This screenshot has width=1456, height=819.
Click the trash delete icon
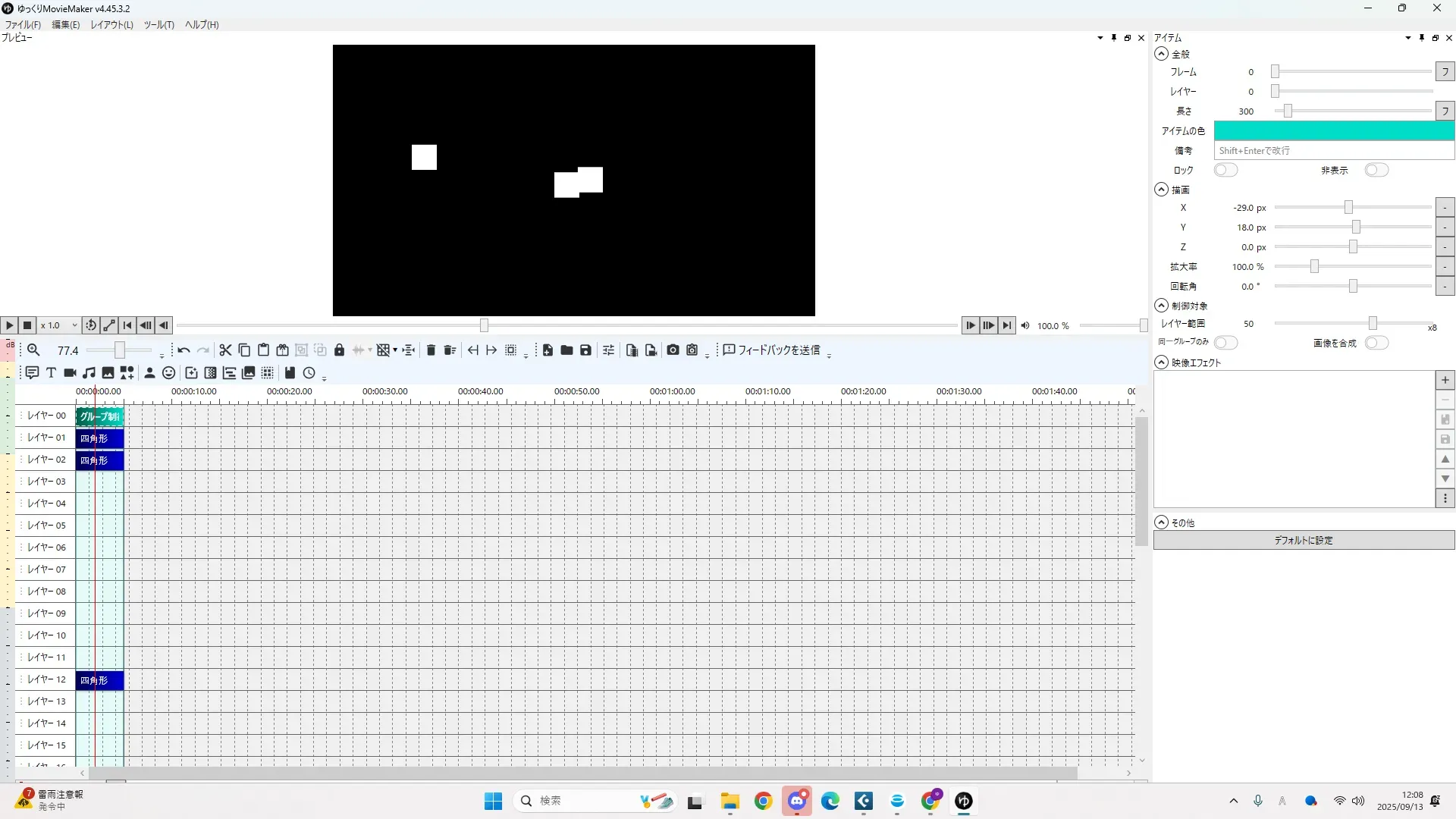coord(431,350)
